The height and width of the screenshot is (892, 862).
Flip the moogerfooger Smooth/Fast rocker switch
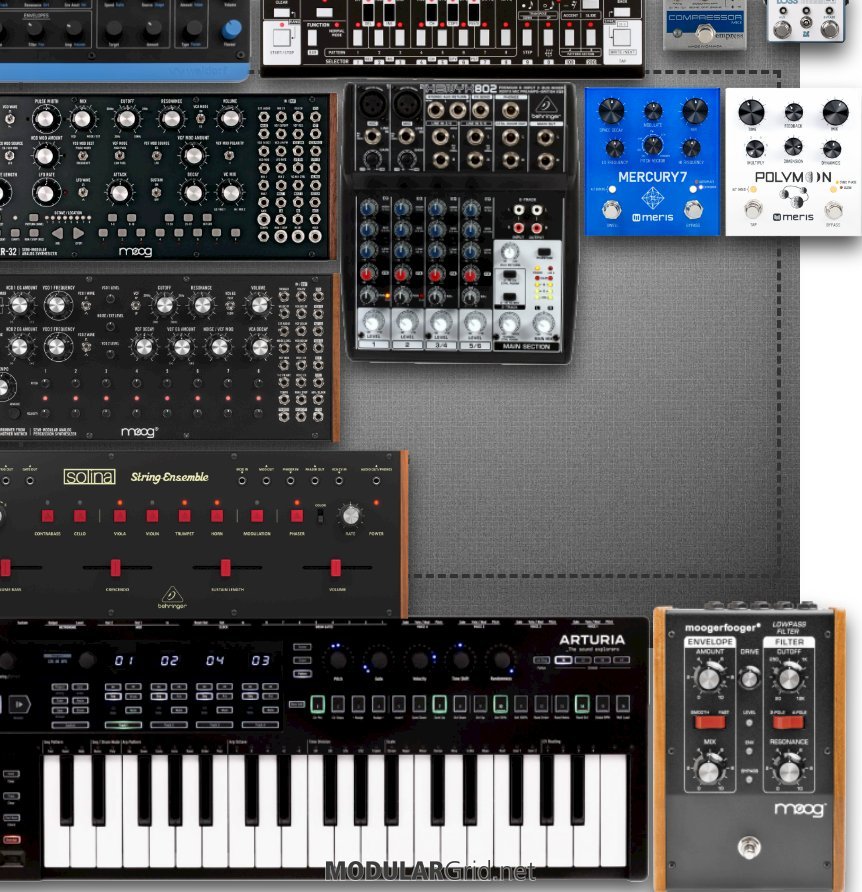(710, 722)
